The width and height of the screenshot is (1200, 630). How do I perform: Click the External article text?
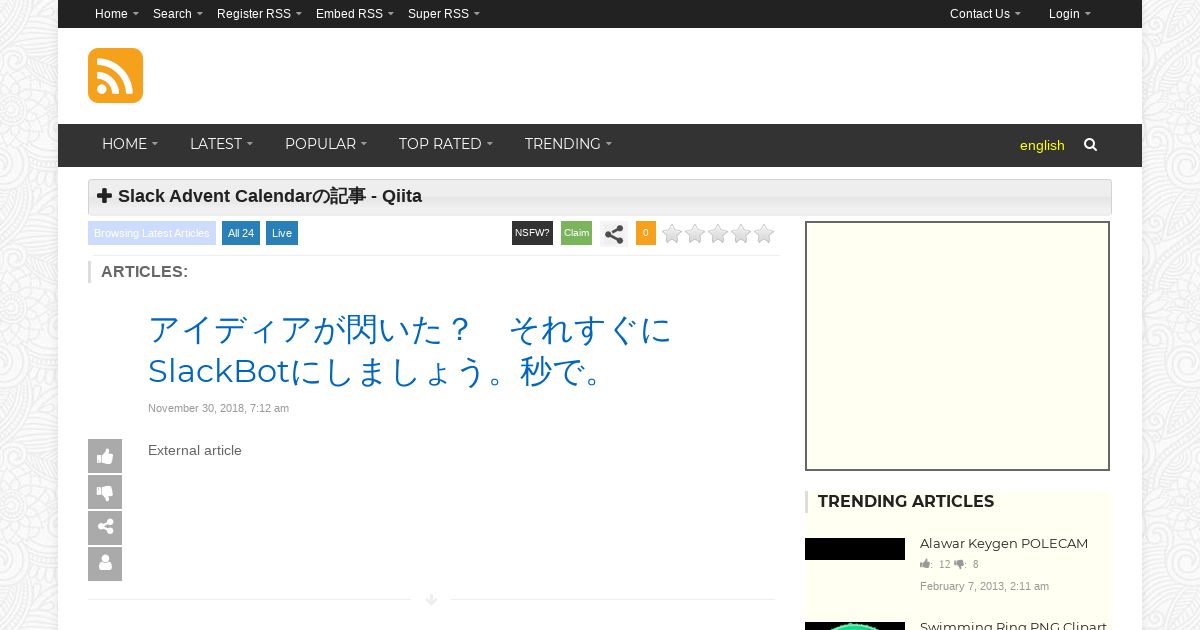(195, 451)
